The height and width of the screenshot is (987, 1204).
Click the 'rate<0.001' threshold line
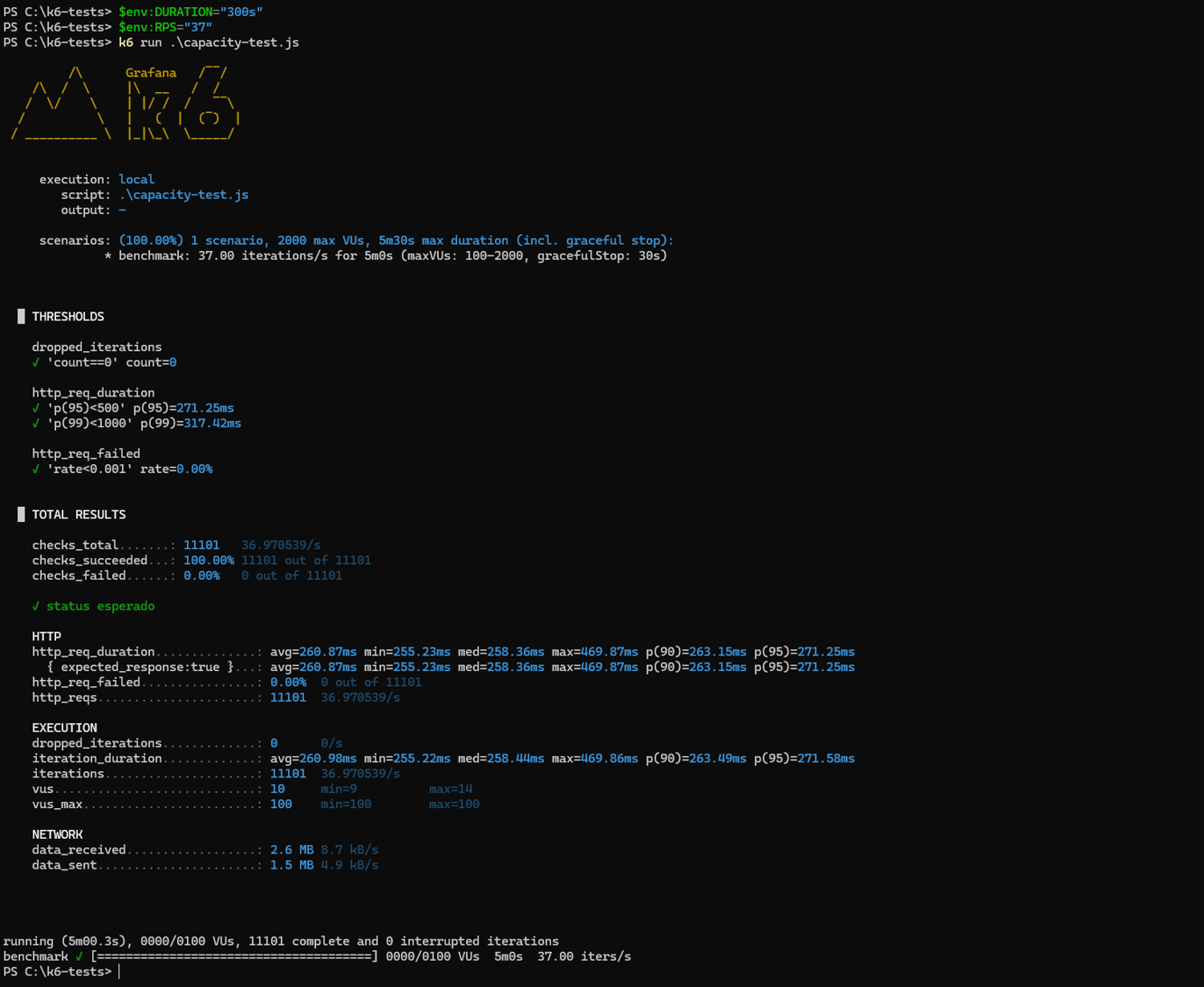(123, 469)
